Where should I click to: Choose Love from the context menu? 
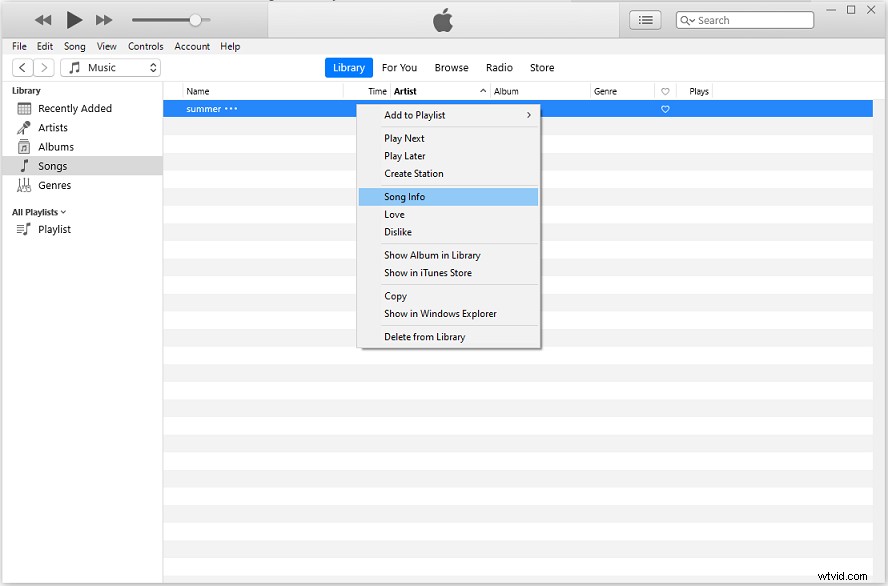coord(394,214)
